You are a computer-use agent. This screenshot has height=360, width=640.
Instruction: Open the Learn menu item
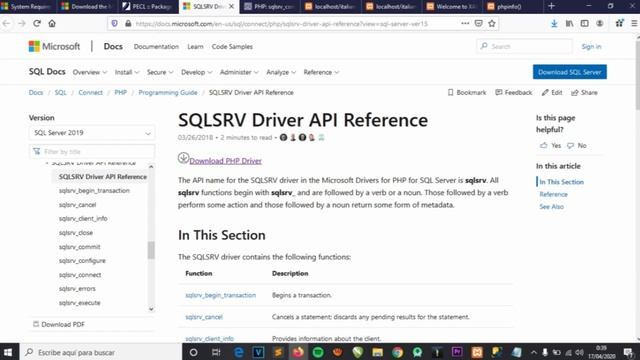[195, 47]
